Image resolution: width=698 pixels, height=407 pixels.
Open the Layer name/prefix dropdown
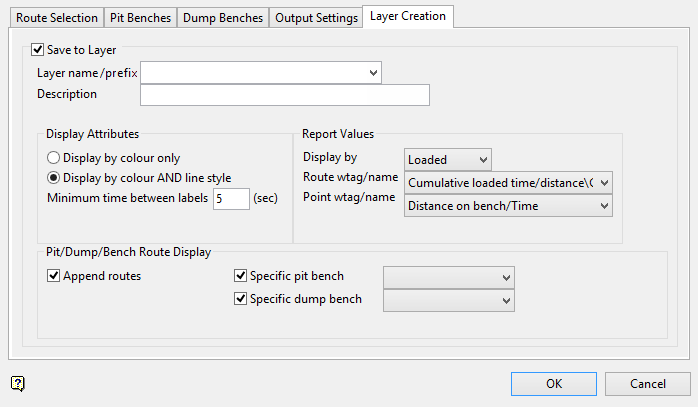point(373,72)
